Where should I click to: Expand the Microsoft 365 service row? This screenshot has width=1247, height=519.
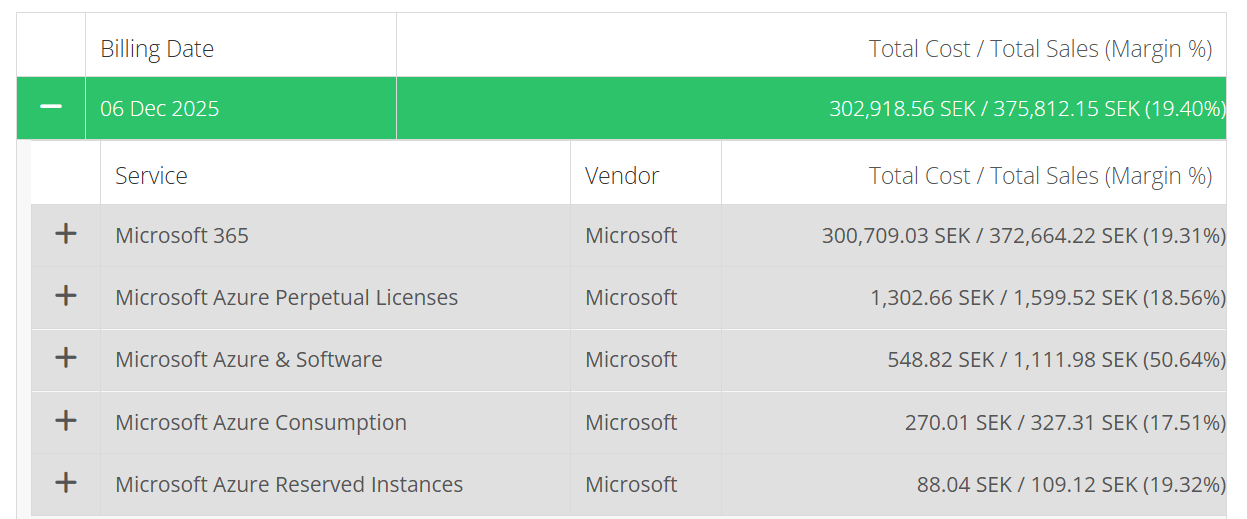[65, 234]
